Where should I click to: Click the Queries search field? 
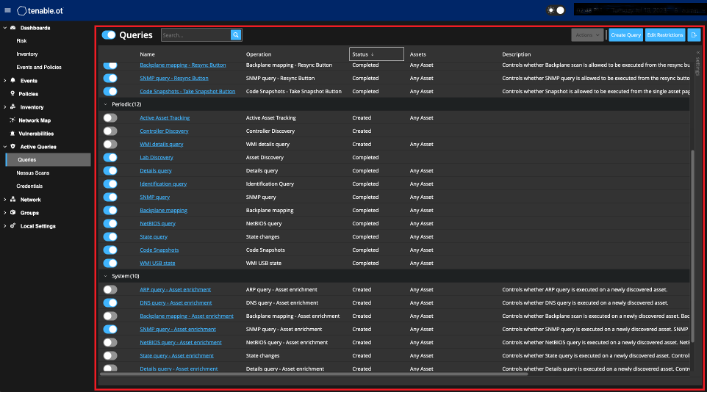tap(196, 35)
